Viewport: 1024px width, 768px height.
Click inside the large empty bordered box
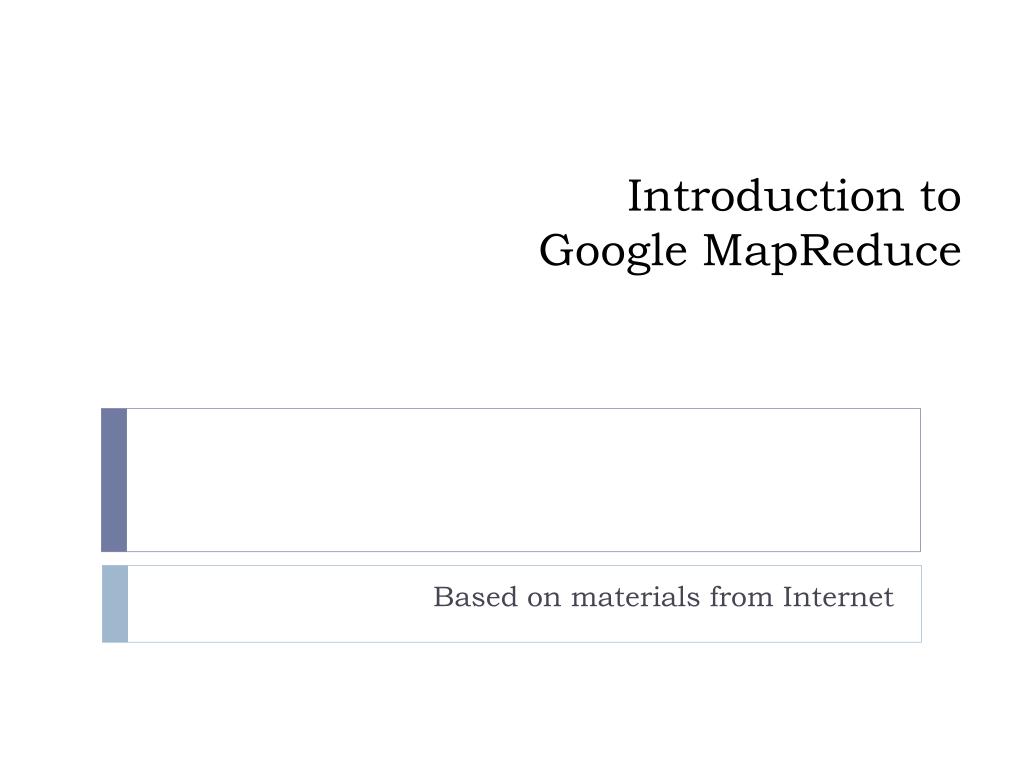[x=524, y=480]
